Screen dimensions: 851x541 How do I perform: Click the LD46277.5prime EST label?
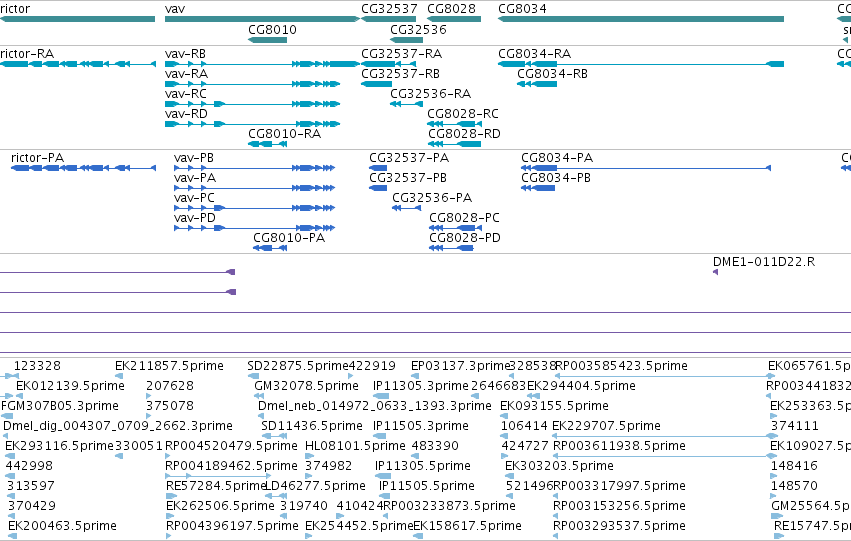pyautogui.click(x=315, y=487)
